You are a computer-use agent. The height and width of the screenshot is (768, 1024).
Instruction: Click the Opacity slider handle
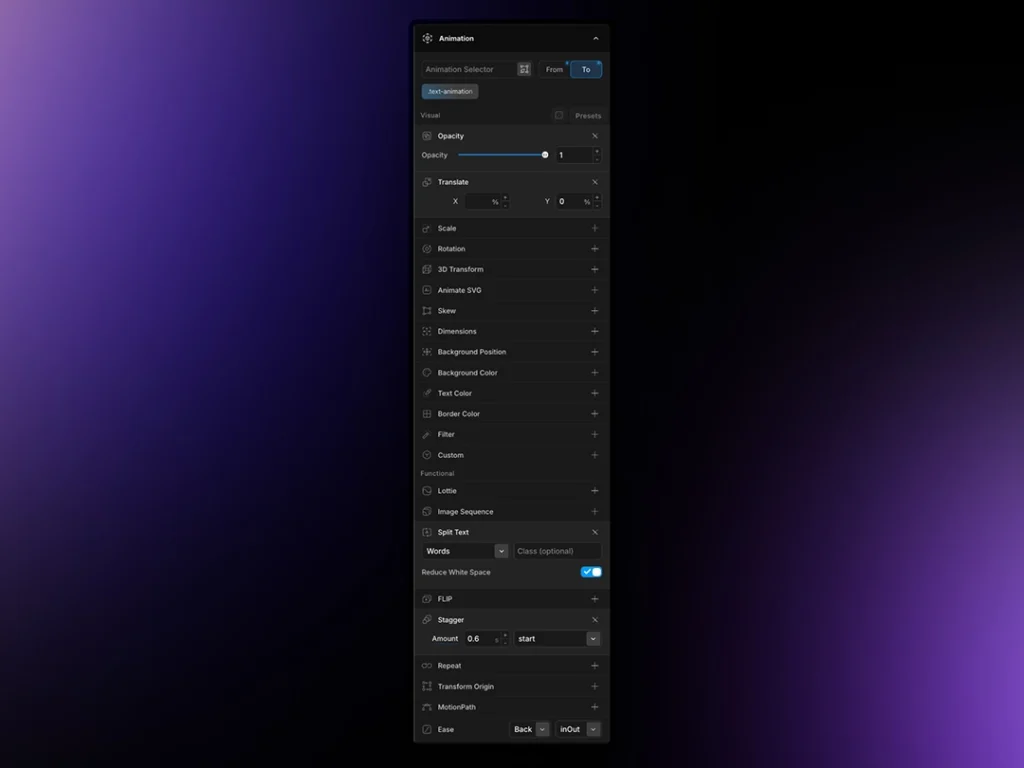[x=545, y=155]
